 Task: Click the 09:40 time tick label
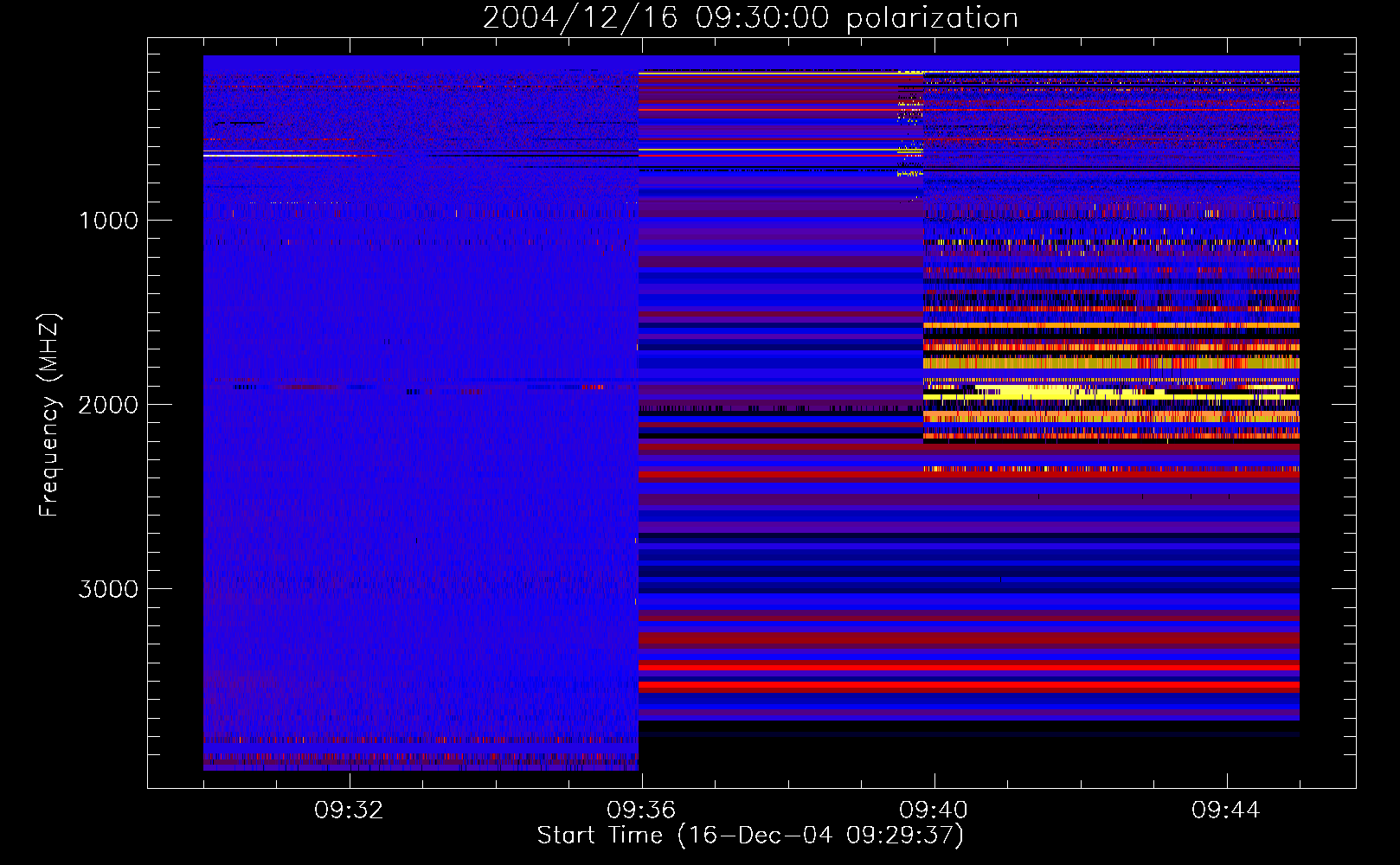[x=934, y=811]
